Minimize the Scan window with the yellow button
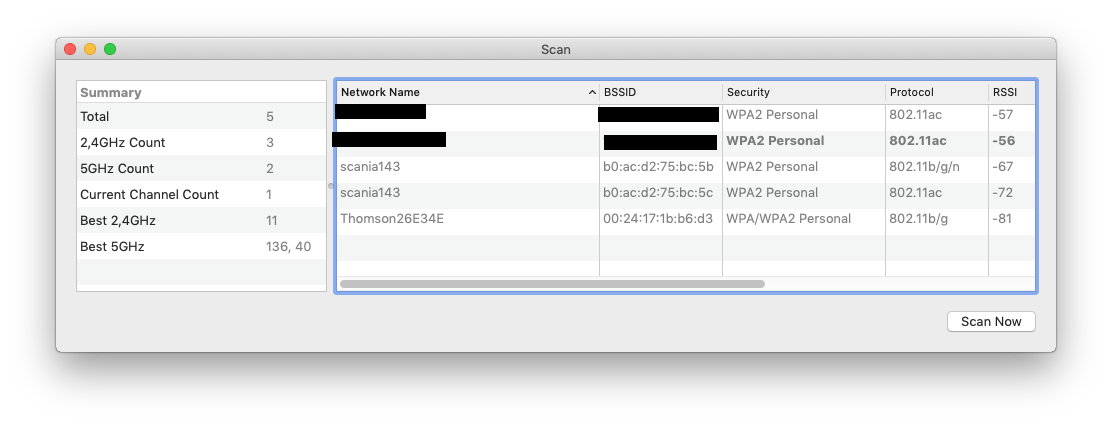Screen dimensions: 1112x426 (x=90, y=49)
